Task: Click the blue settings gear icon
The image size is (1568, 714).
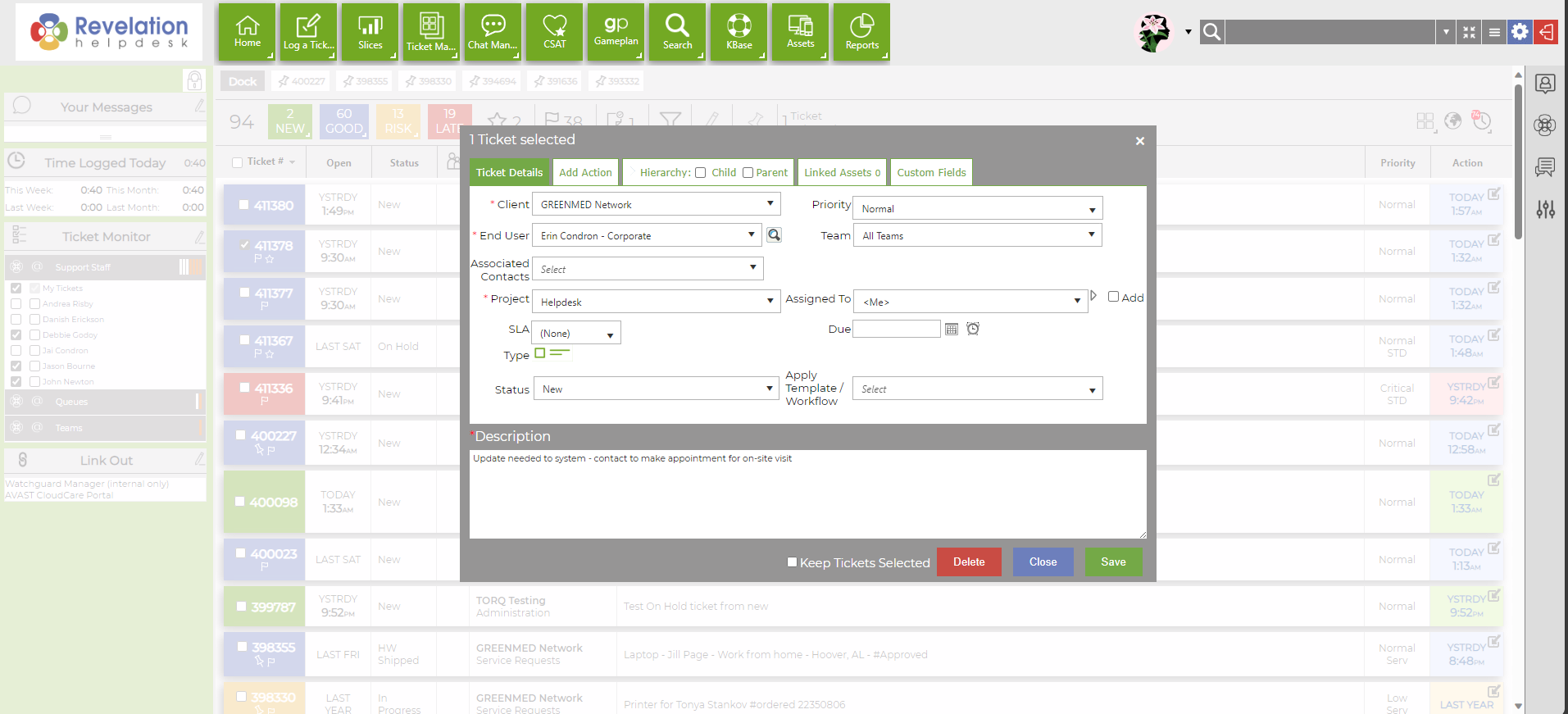Action: tap(1520, 32)
